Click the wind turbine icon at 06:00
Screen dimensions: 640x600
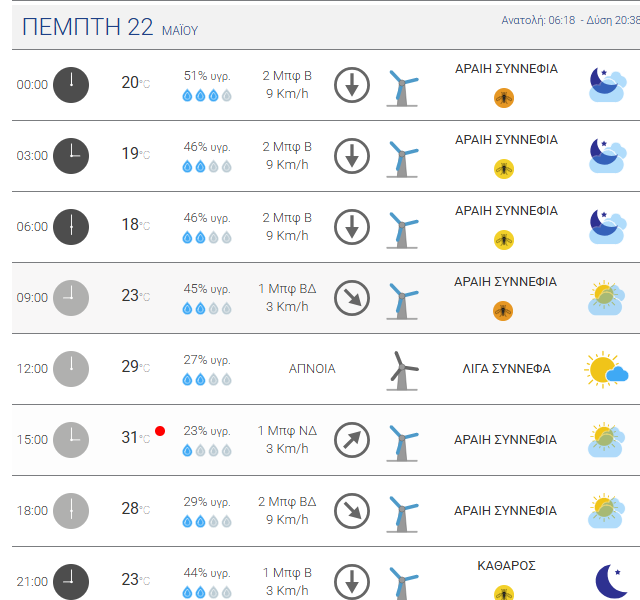click(402, 230)
